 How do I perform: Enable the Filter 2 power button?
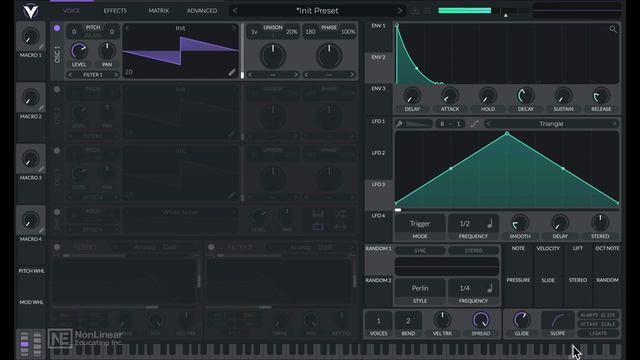click(x=211, y=247)
